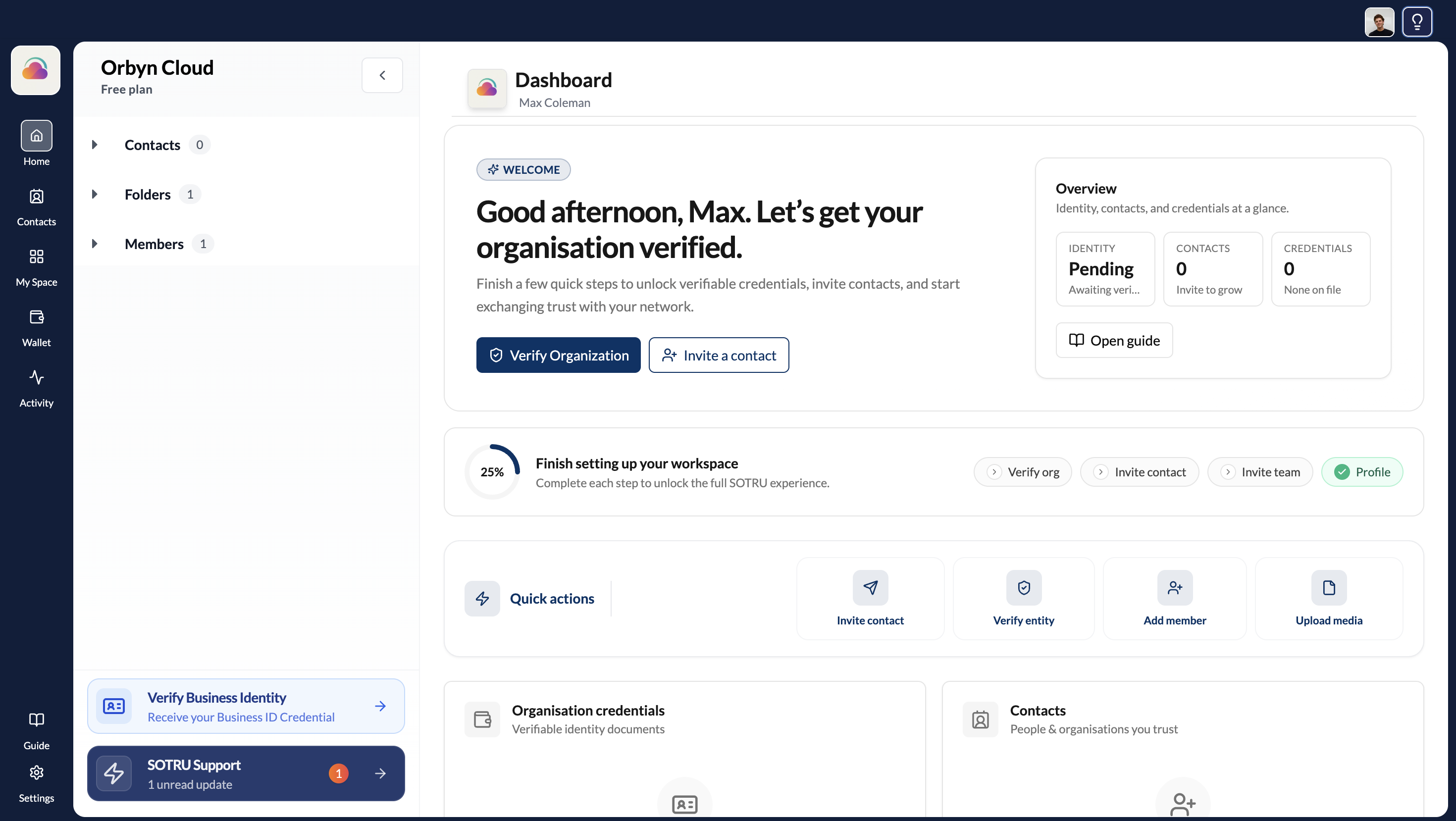Click 'People & organisations you trust' text
Screen dimensions: 1456x821
click(x=1093, y=729)
